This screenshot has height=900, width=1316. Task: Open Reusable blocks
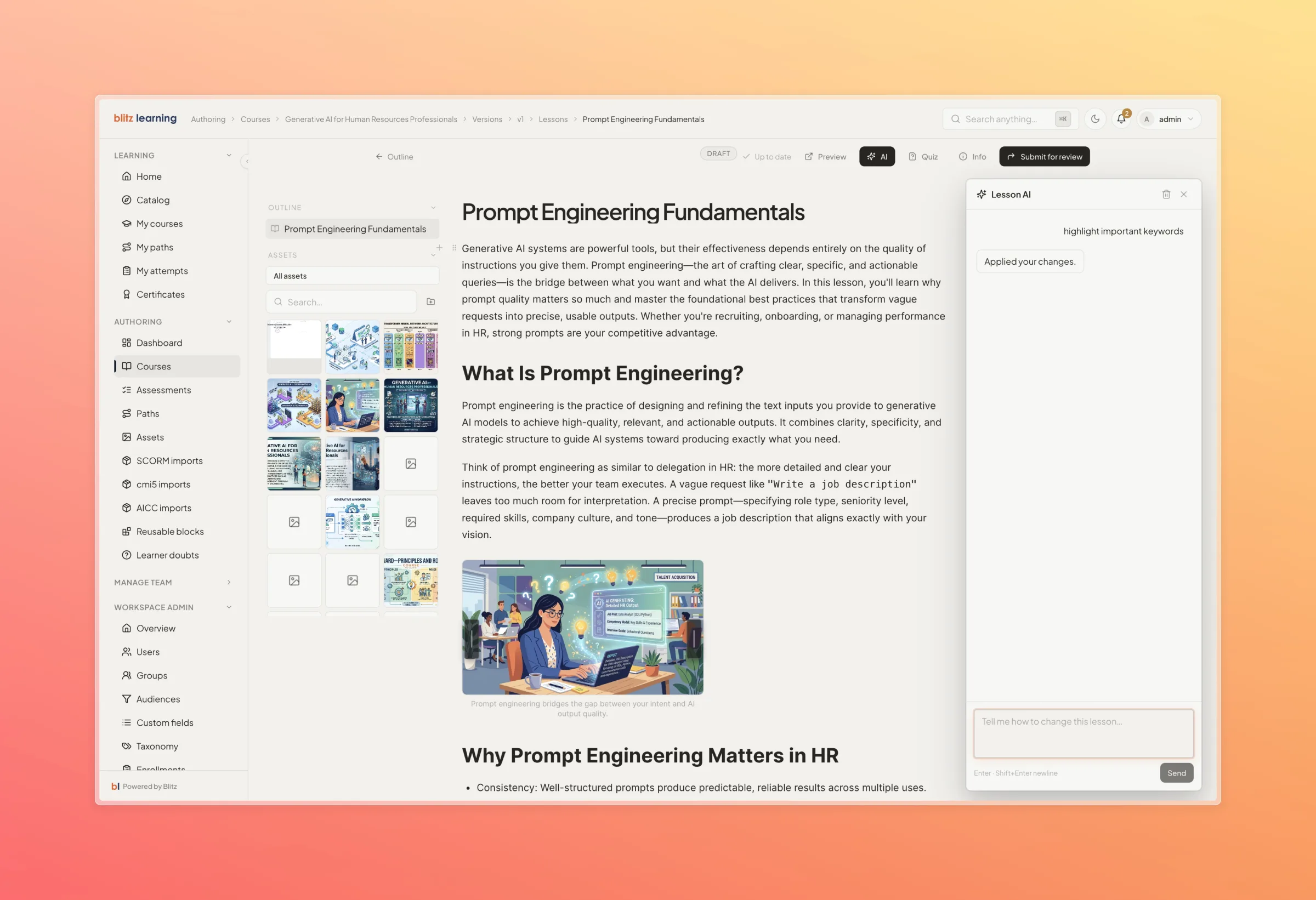(177, 532)
